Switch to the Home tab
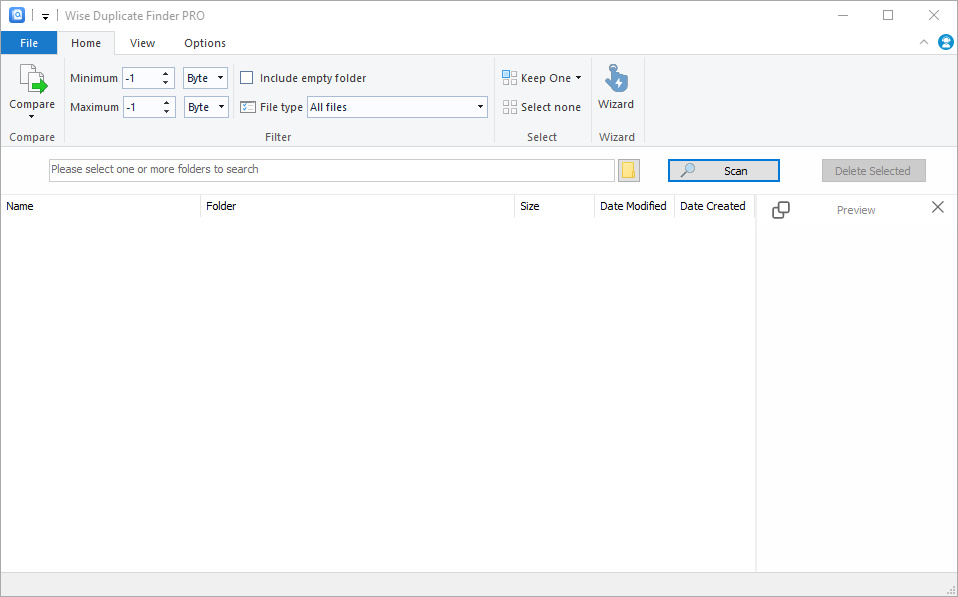The width and height of the screenshot is (958, 597). (86, 43)
